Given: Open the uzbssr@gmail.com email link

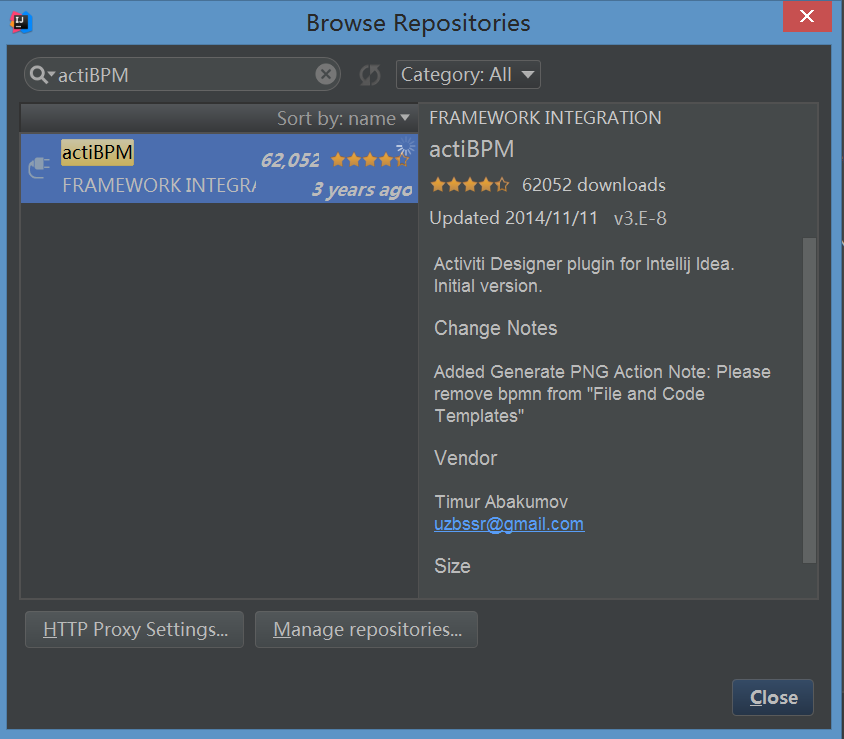Looking at the screenshot, I should (x=509, y=524).
